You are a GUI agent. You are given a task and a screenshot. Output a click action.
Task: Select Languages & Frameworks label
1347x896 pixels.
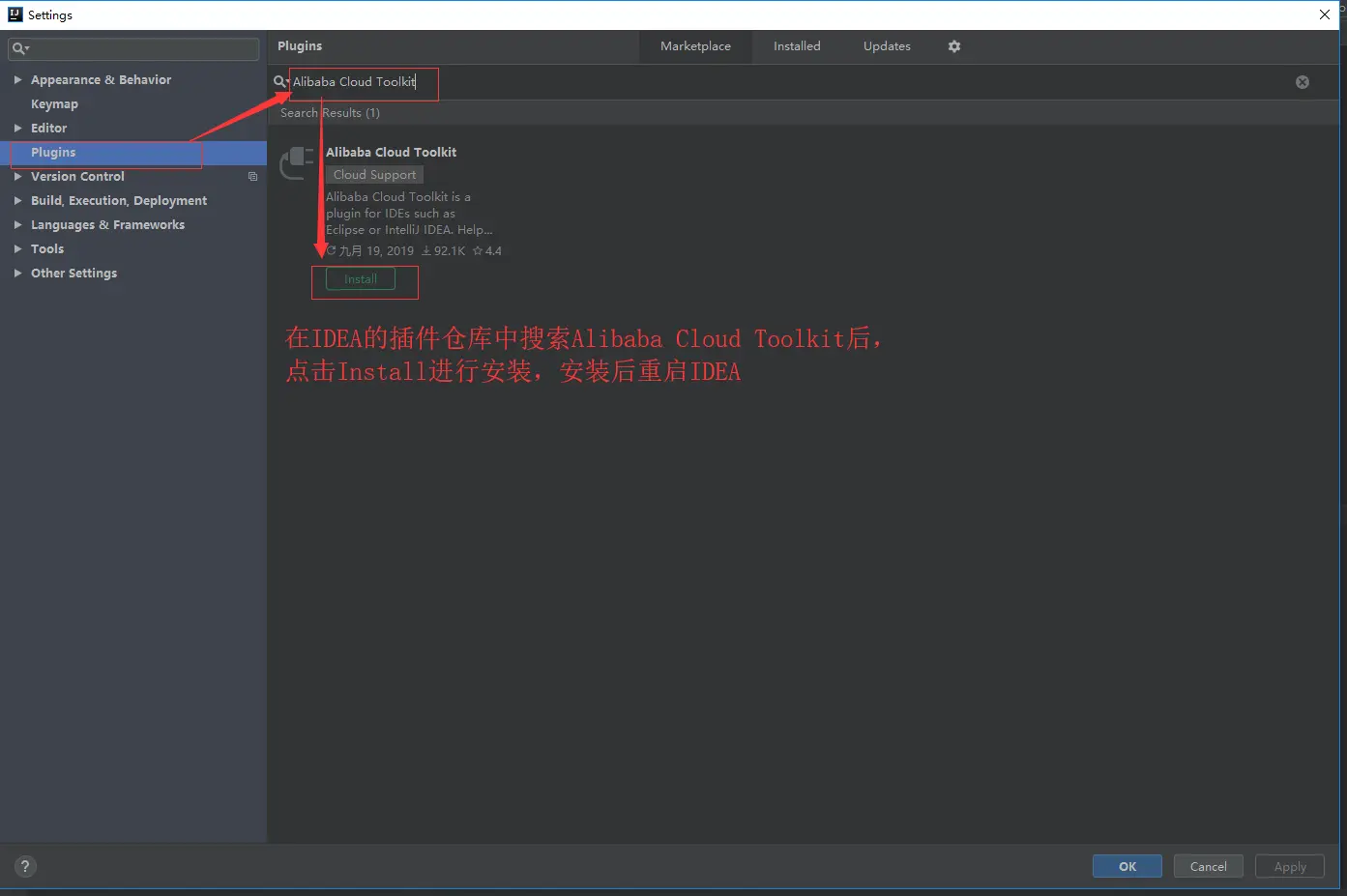tap(107, 225)
